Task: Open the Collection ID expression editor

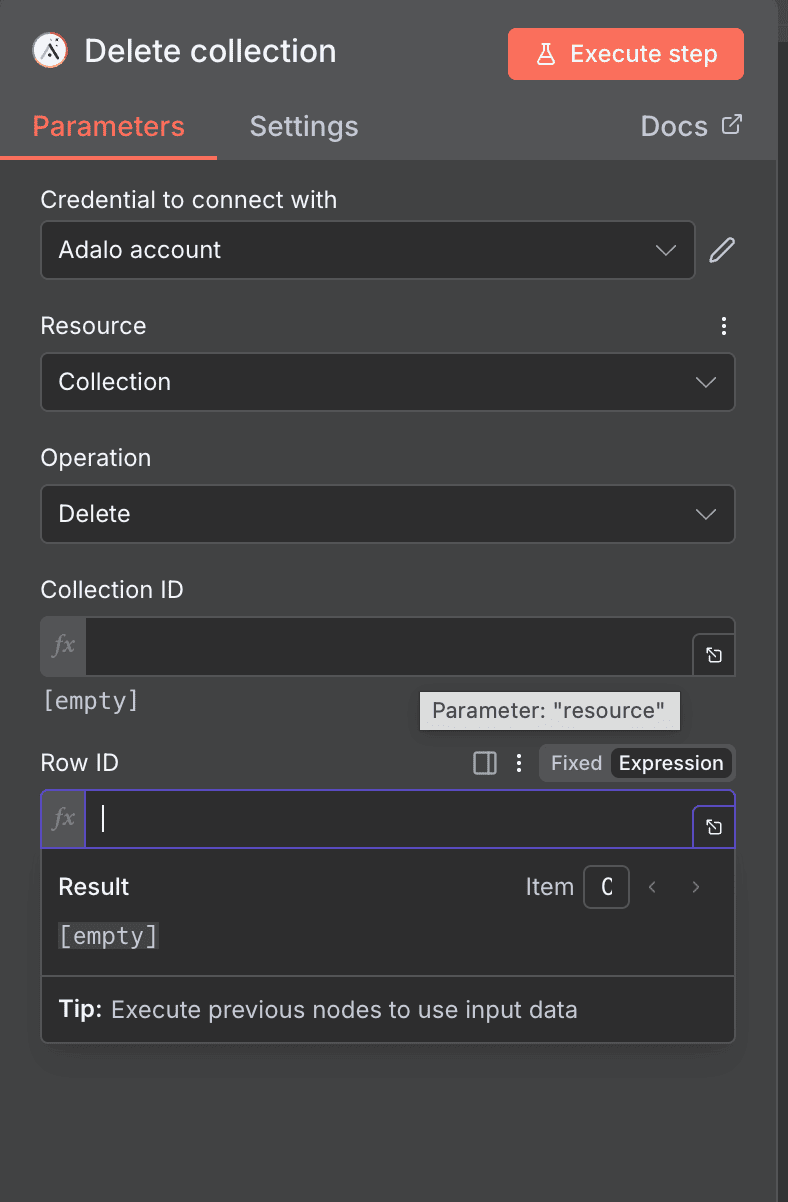Action: tap(713, 654)
